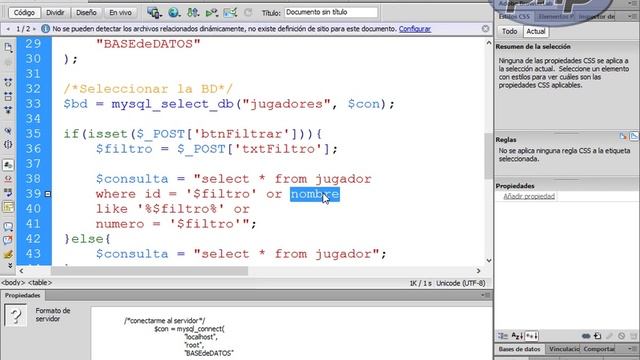640x360 pixels.
Task: Click the Unicode (UTF-8) status text
Action: coord(460,283)
